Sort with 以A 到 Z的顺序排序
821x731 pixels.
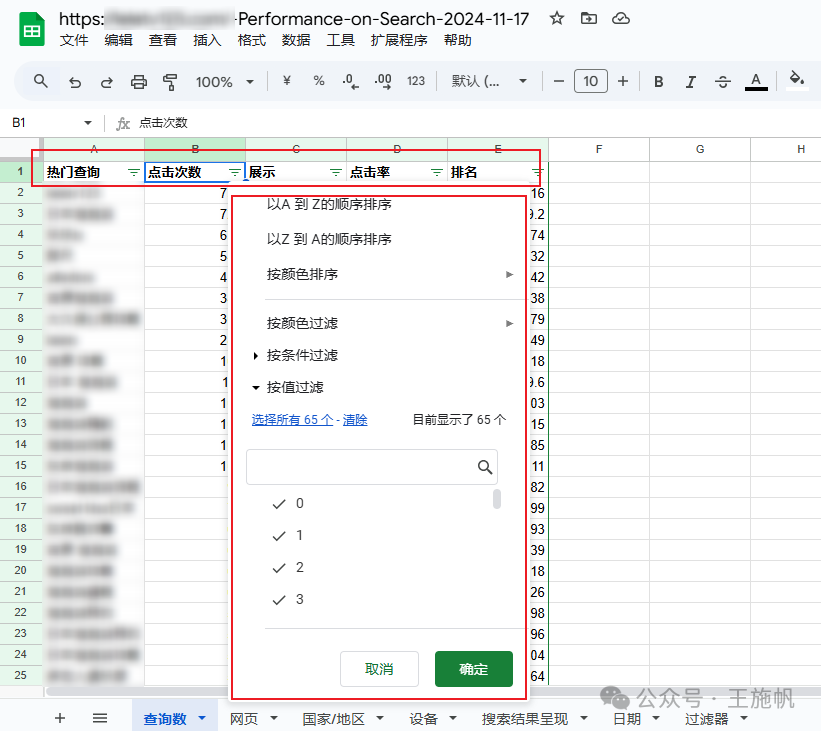(329, 204)
